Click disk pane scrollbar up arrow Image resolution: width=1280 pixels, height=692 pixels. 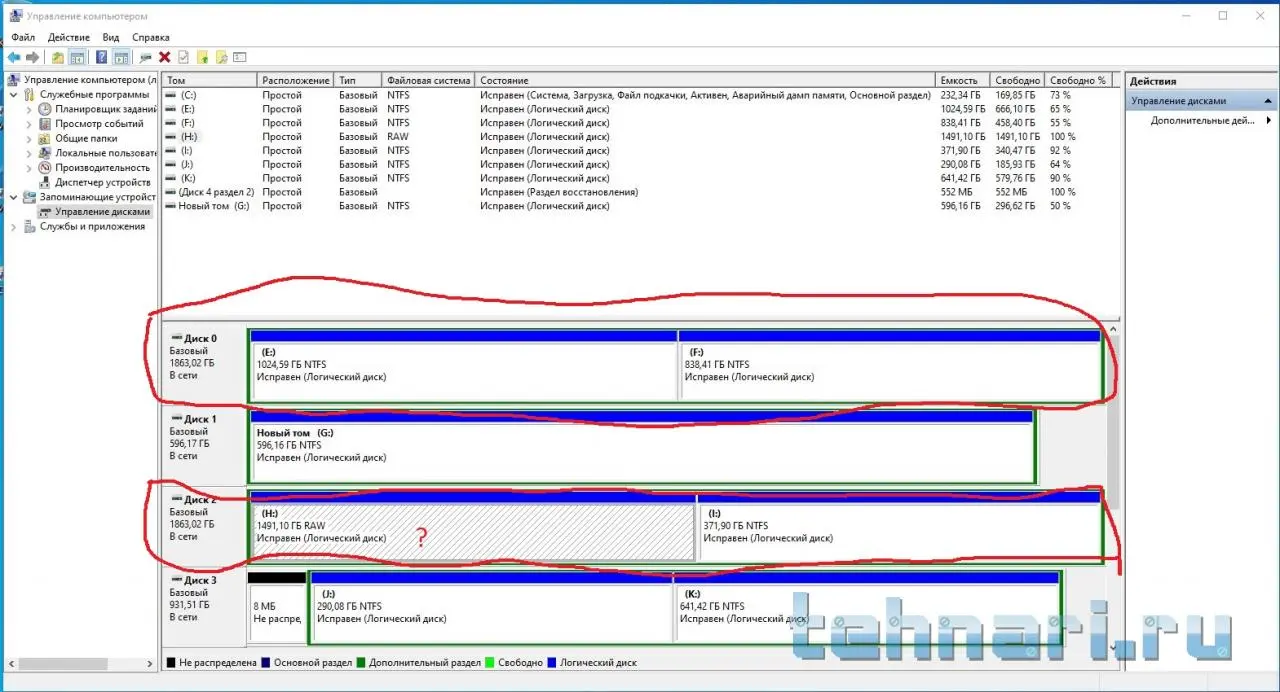click(1115, 329)
